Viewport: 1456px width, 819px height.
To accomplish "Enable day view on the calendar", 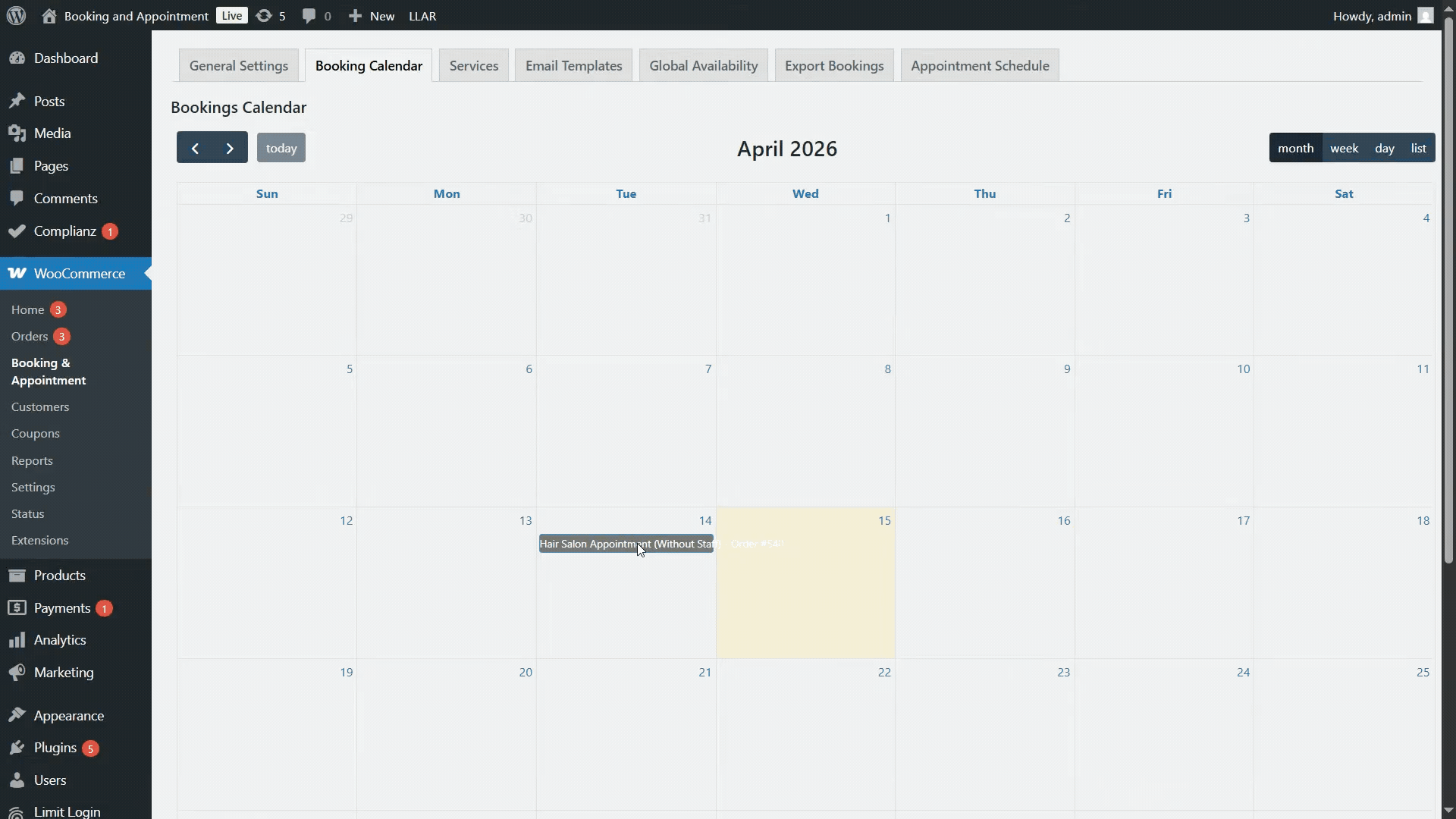I will click(1385, 147).
